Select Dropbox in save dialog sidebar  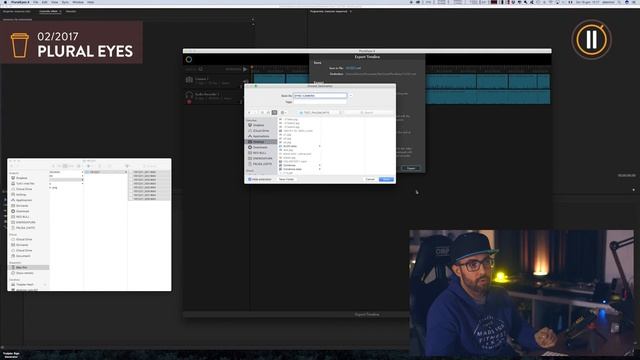click(x=259, y=125)
